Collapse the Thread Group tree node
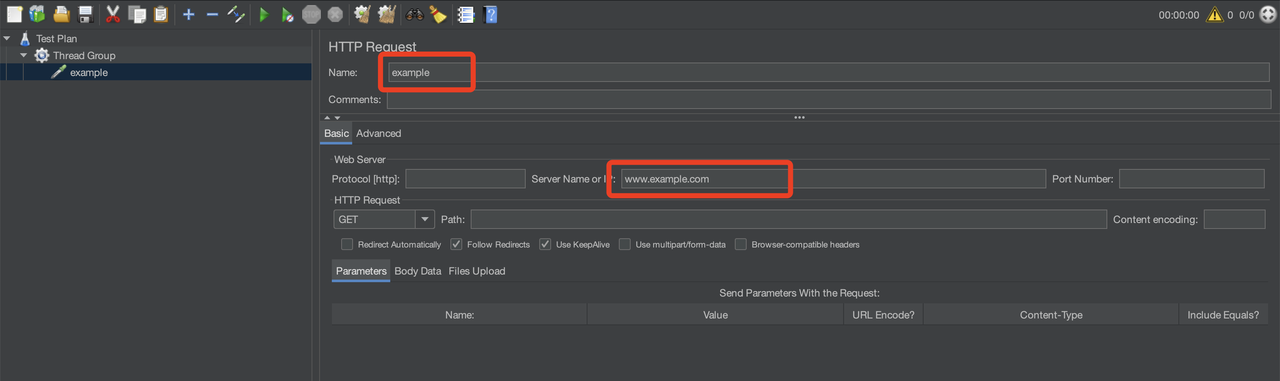1280x381 pixels. [23, 55]
